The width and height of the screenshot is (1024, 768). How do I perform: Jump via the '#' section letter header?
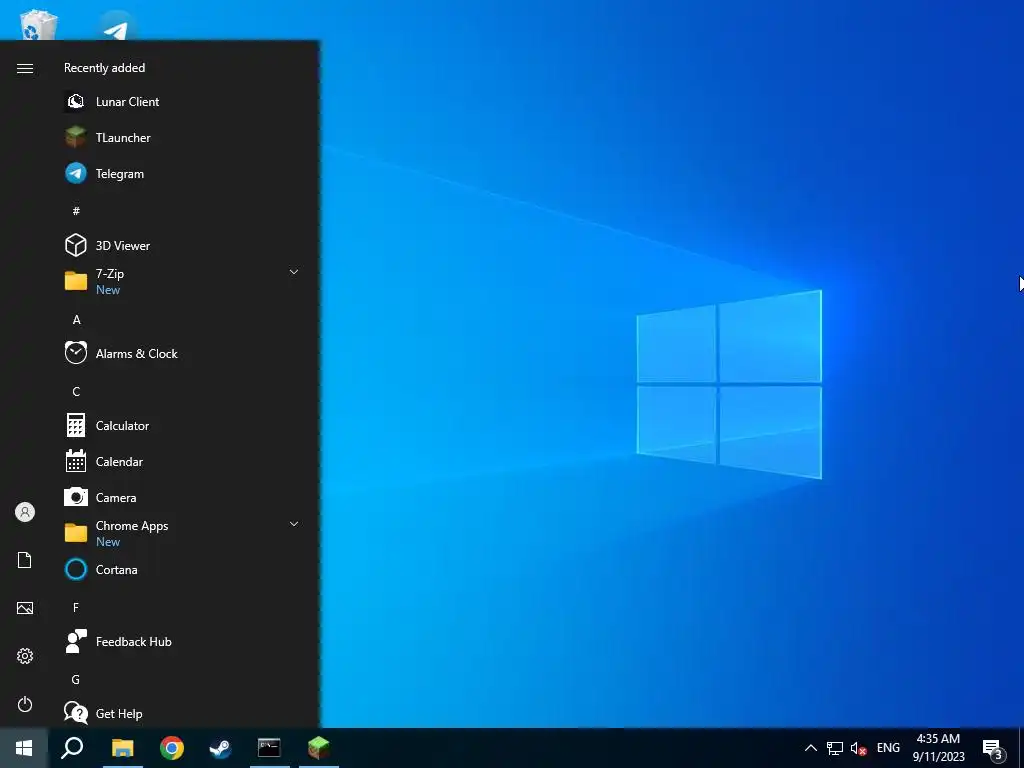(76, 211)
